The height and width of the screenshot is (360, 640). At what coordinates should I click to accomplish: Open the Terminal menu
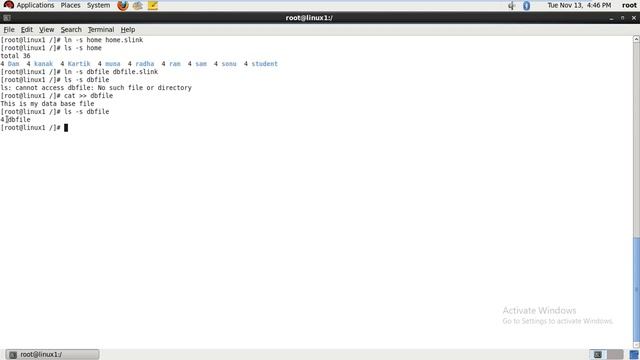tap(101, 29)
